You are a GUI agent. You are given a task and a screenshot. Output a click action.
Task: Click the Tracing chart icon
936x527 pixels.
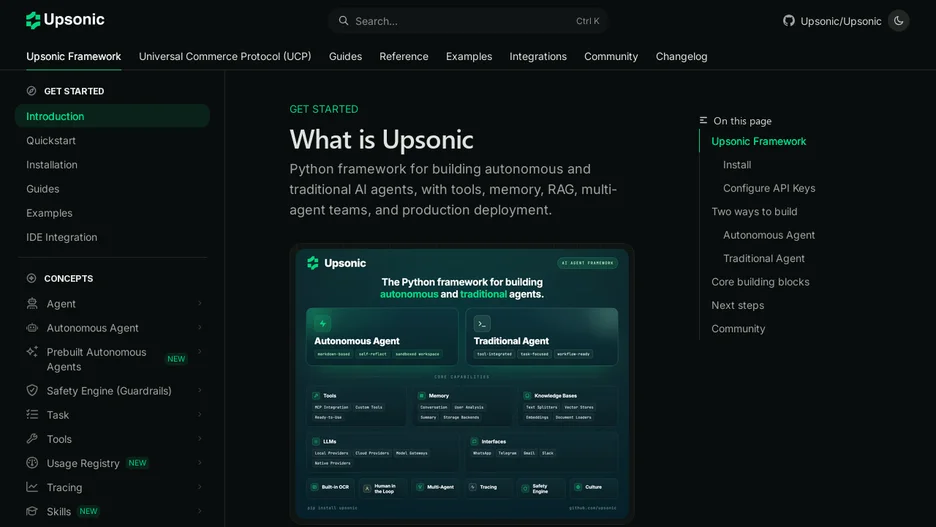(32, 487)
